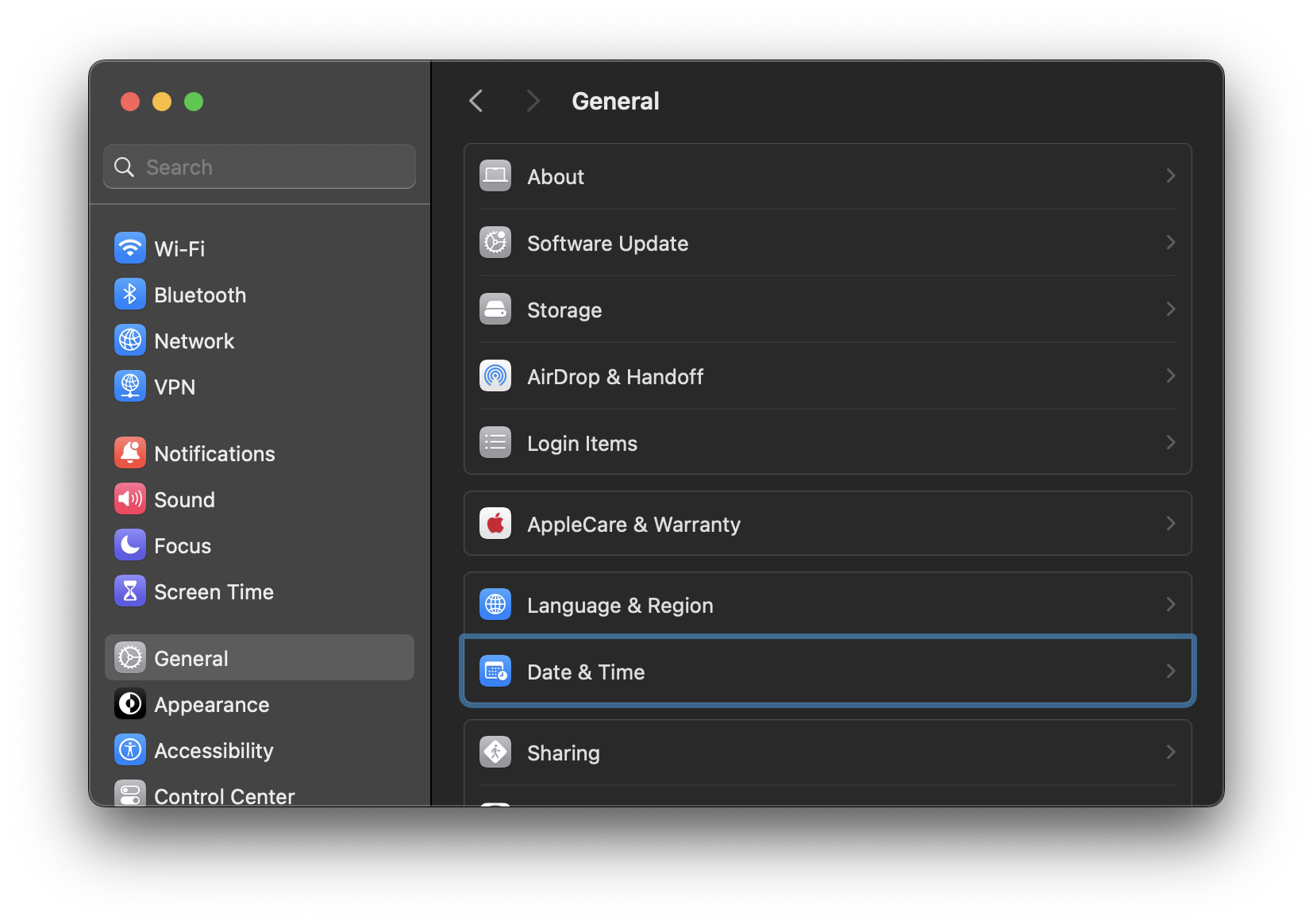This screenshot has width=1313, height=924.
Task: Click the Accessibility icon in sidebar
Action: click(x=130, y=750)
